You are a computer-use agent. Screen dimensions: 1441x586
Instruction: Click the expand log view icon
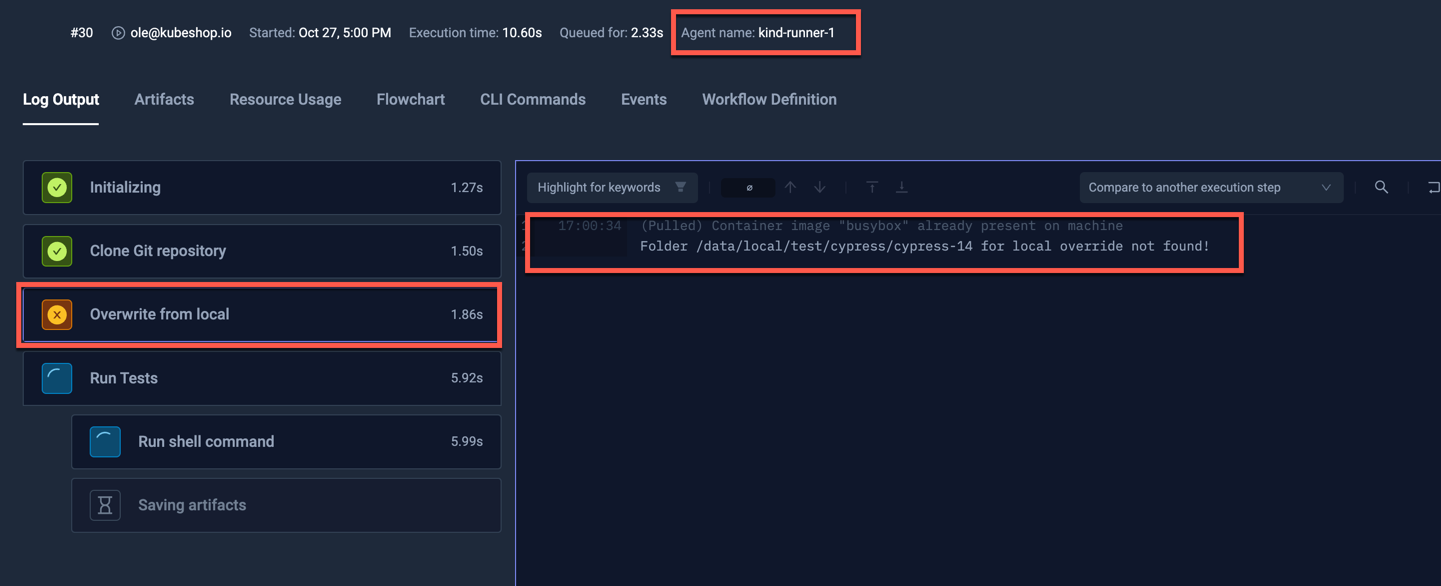tap(1435, 187)
